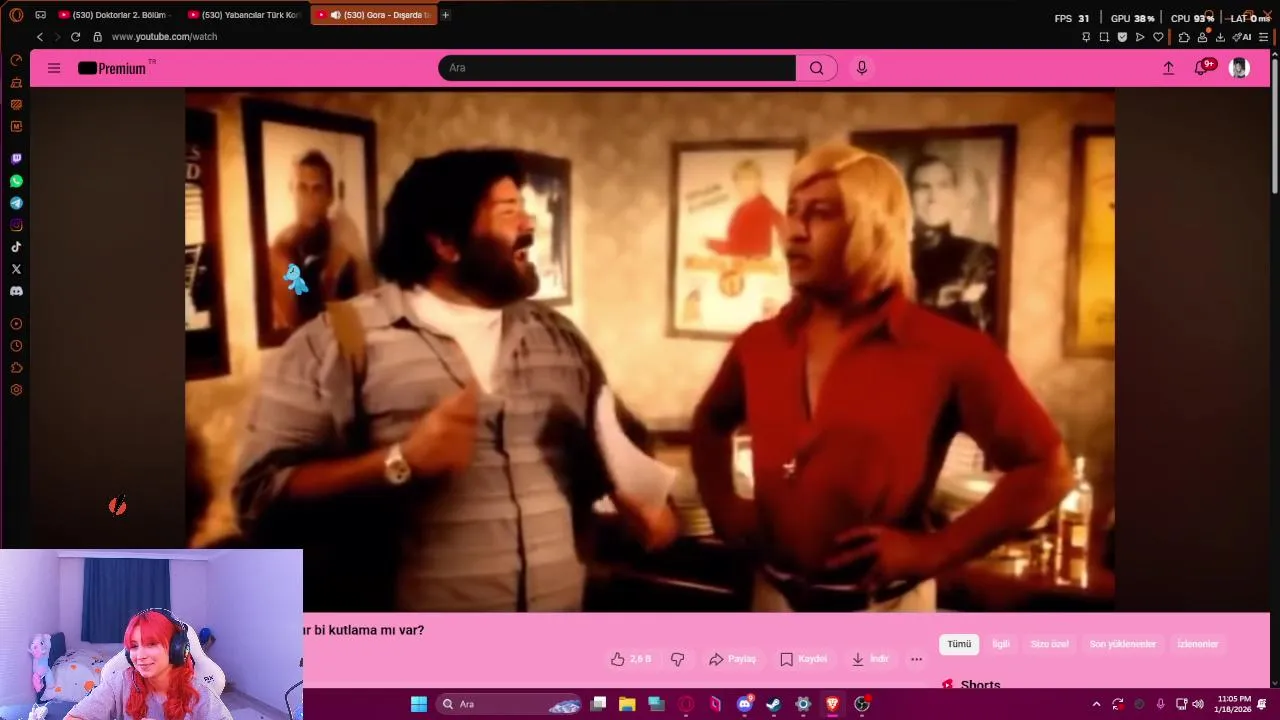Dislike the video with thumbs-down
This screenshot has height=720, width=1280.
pos(677,659)
